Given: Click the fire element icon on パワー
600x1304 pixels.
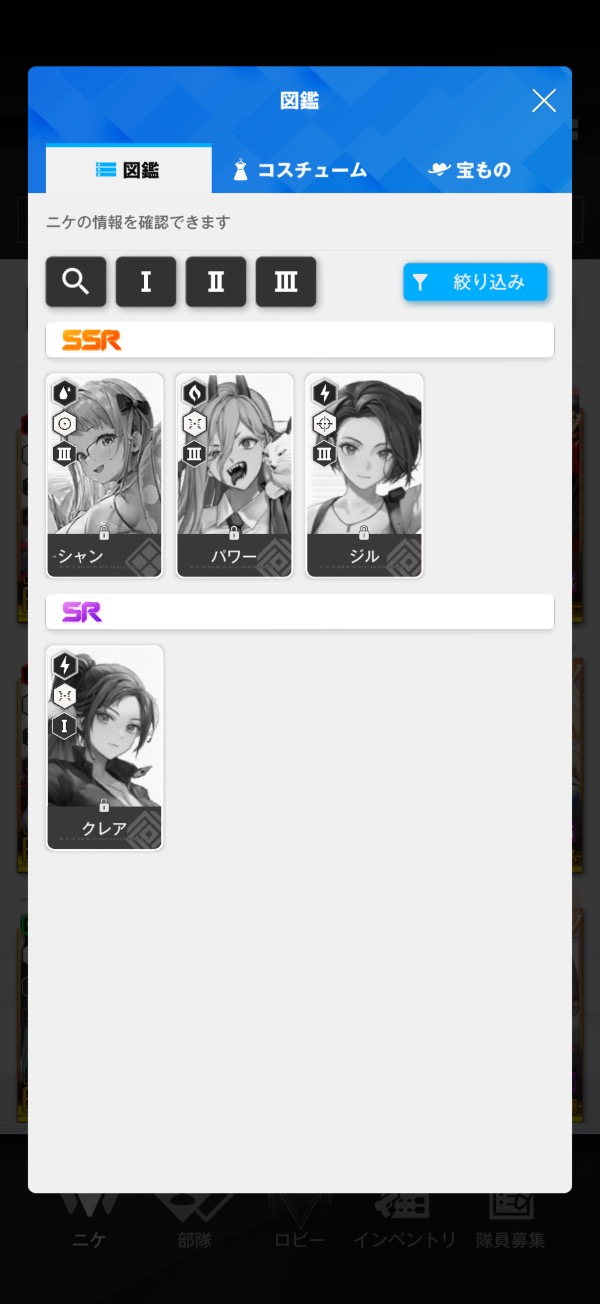Looking at the screenshot, I should click(x=194, y=393).
